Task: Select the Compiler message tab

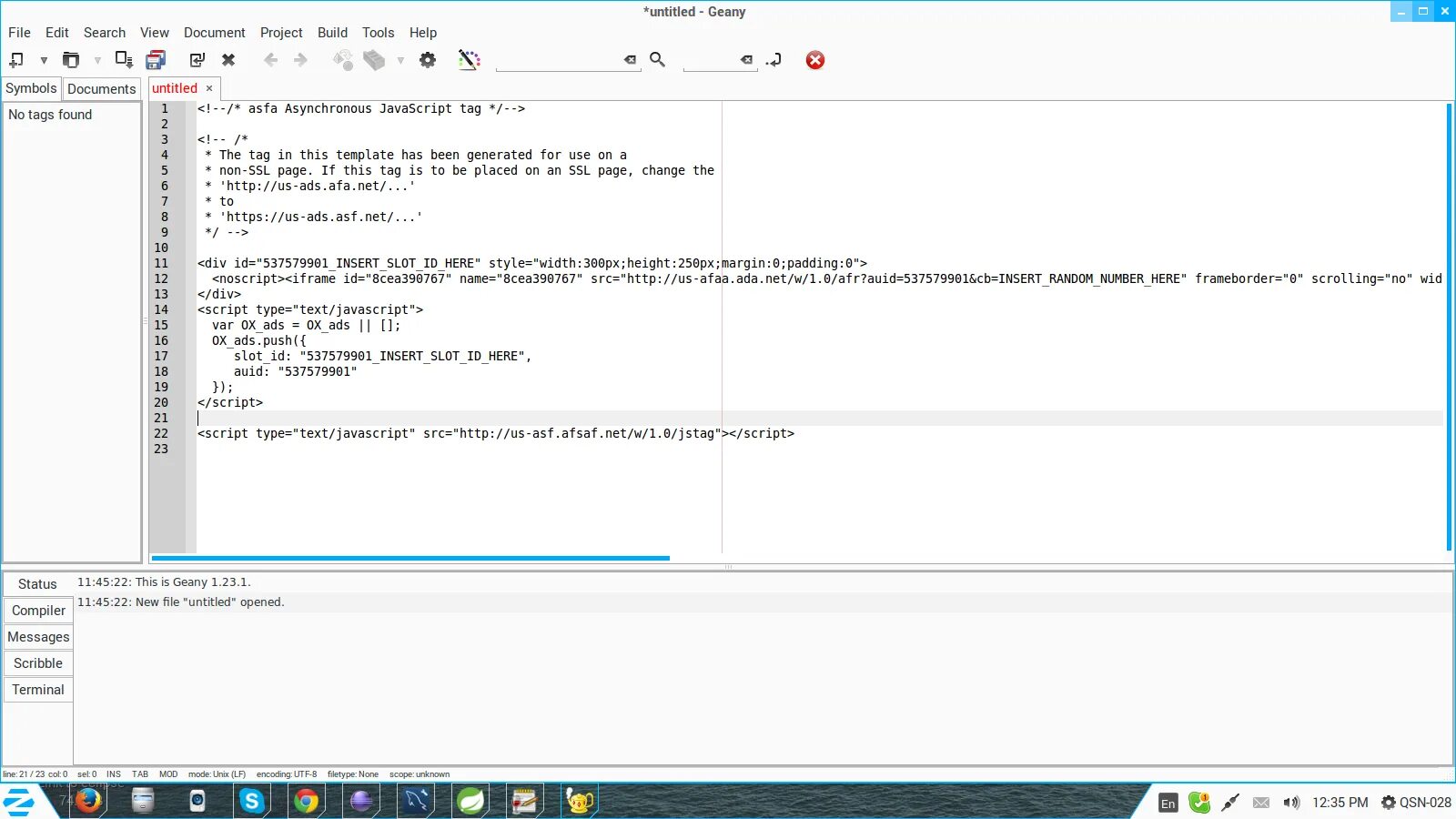Action: click(38, 611)
